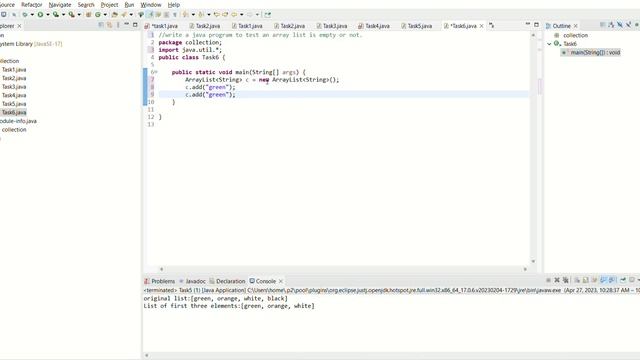Toggle show console when standard error changes
The height and width of the screenshot is (360, 640).
tap(612, 280)
